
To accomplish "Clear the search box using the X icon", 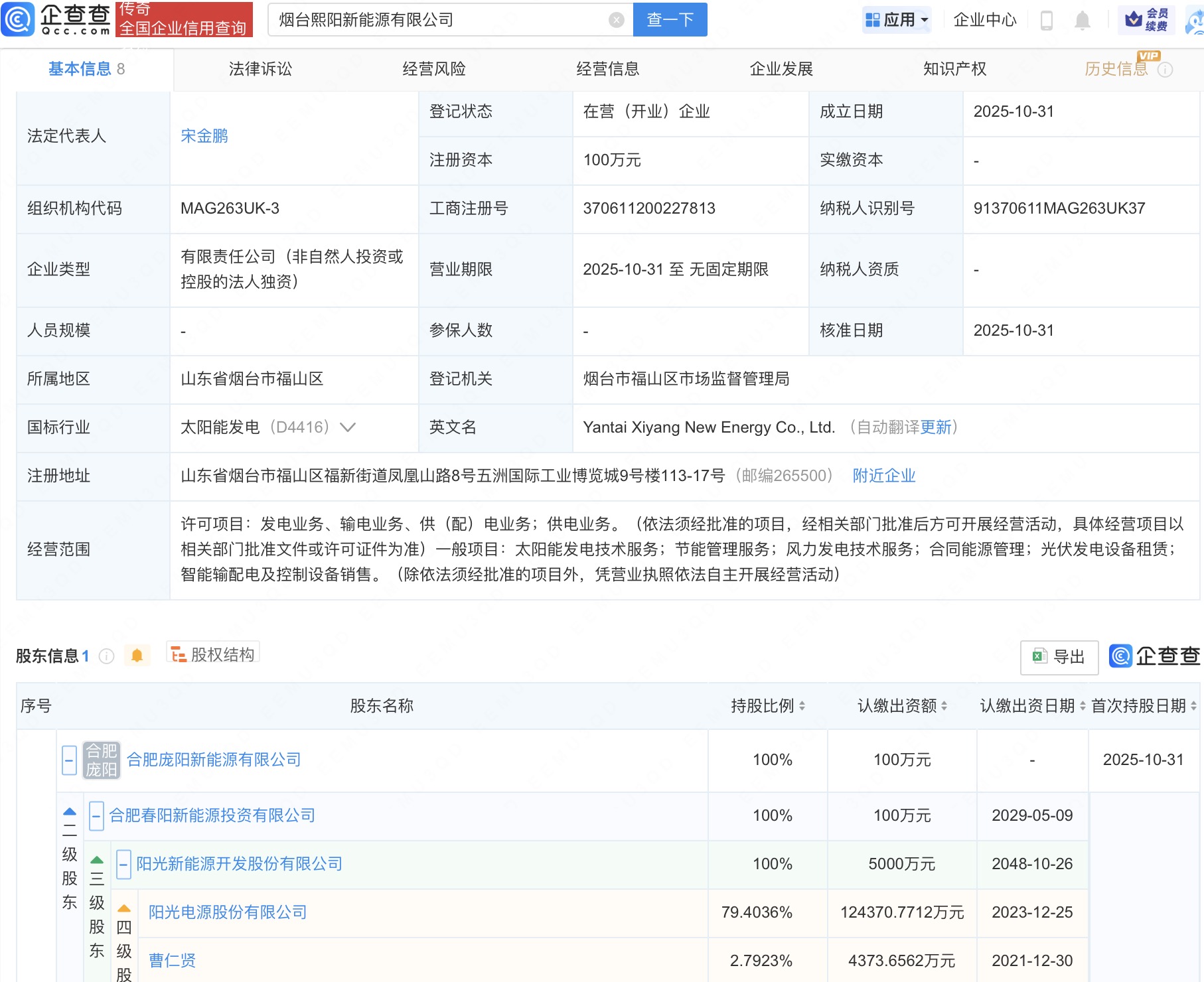I will point(618,19).
